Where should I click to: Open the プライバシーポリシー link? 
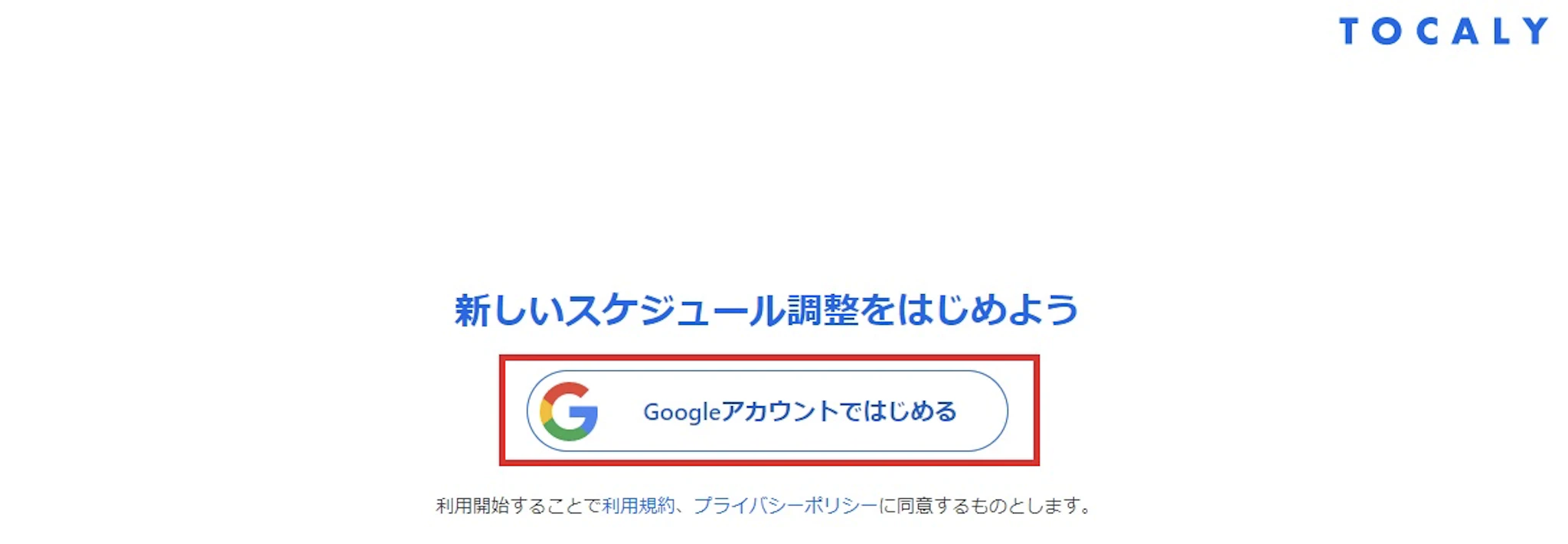tap(785, 506)
